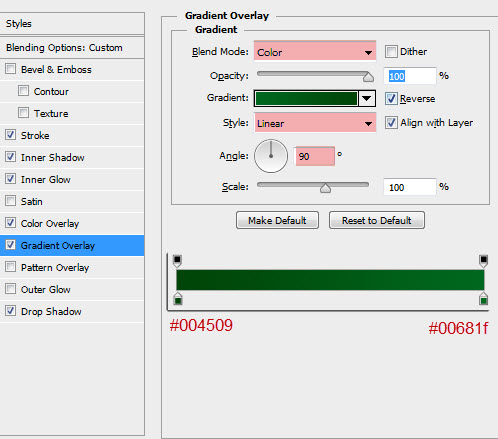Click the Scale slider thumb
Image resolution: width=498 pixels, height=439 pixels.
pyautogui.click(x=325, y=188)
